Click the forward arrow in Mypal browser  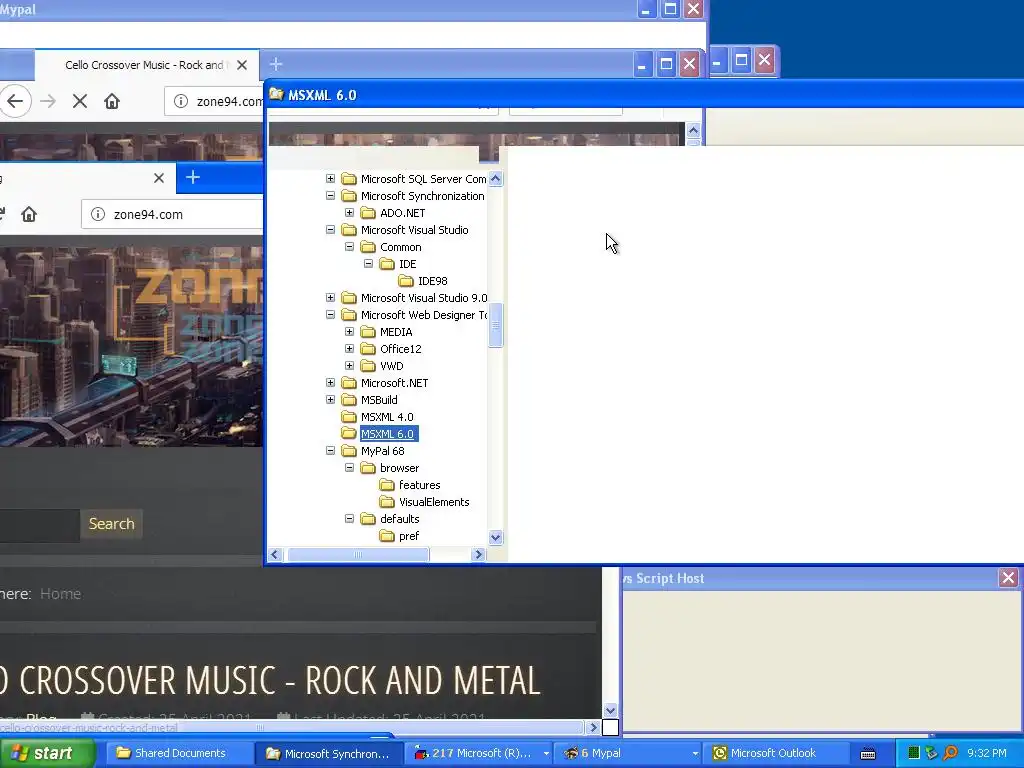48,101
